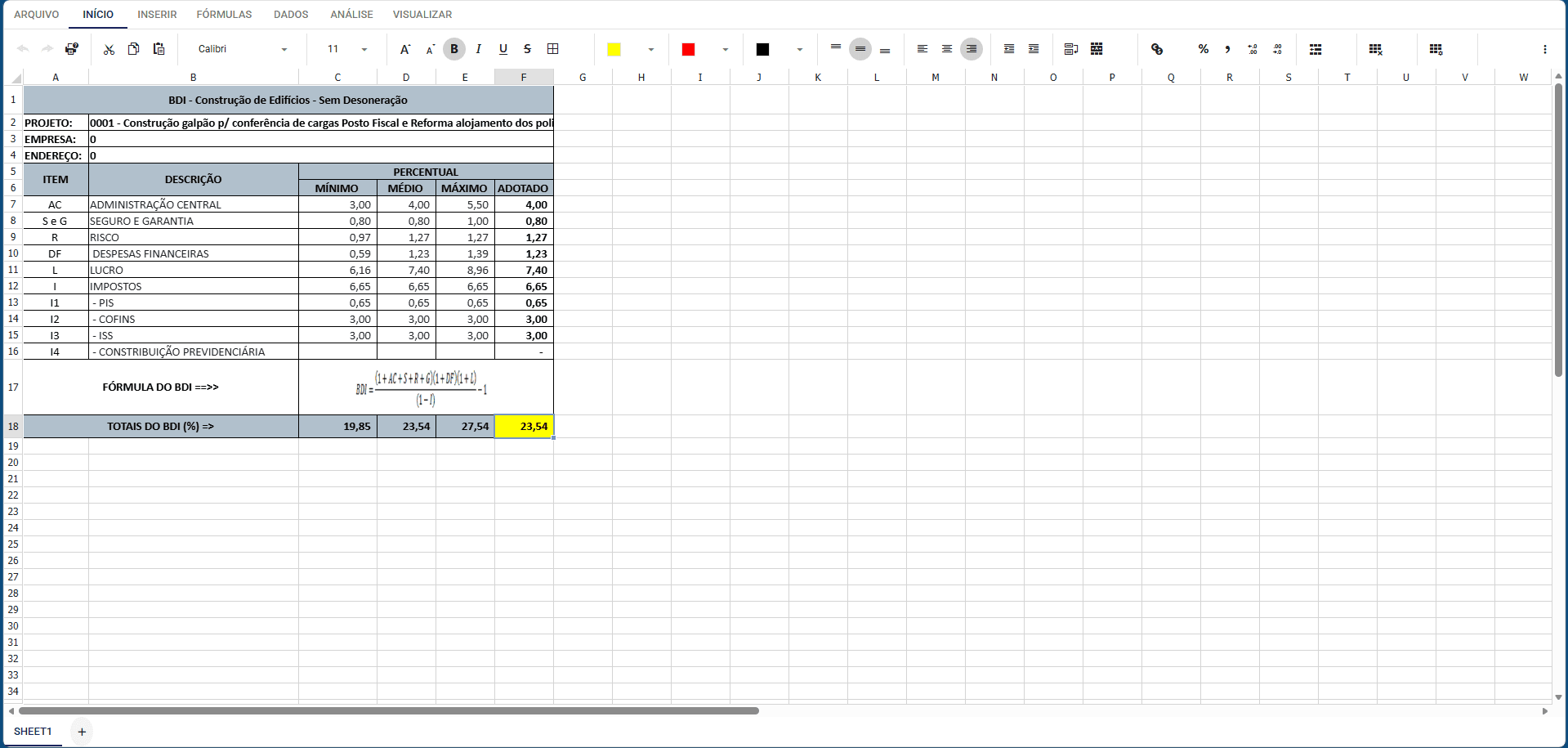The image size is (1568, 748).
Task: Apply the red font color swatch
Action: coord(689,50)
